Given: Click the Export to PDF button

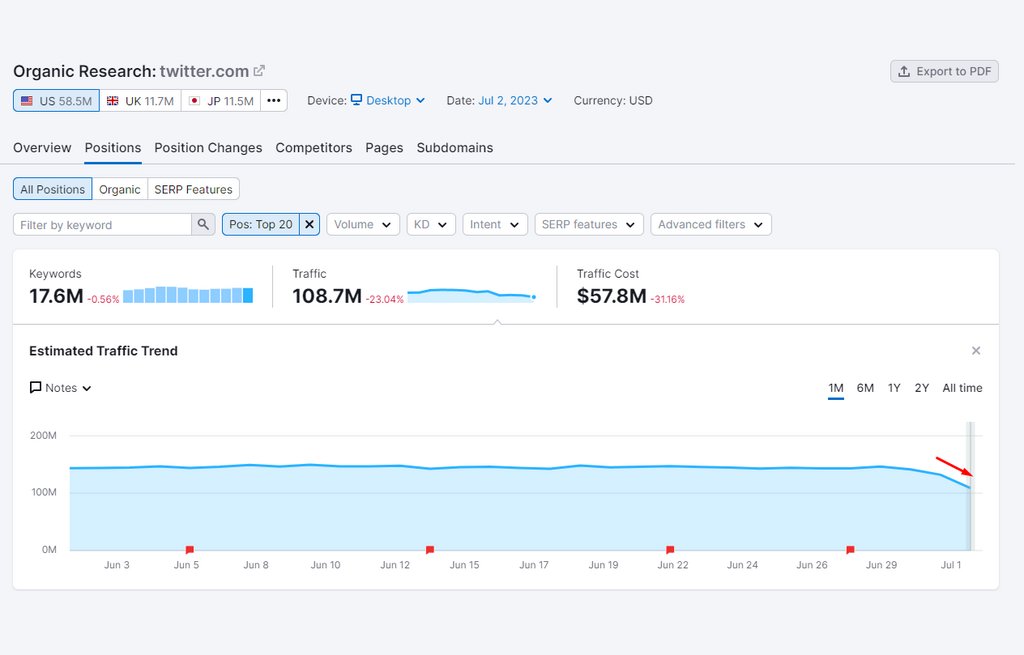Looking at the screenshot, I should point(944,71).
